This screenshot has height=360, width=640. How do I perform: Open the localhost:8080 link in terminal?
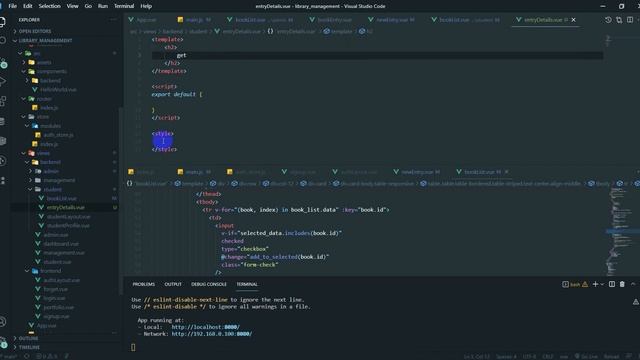205,327
